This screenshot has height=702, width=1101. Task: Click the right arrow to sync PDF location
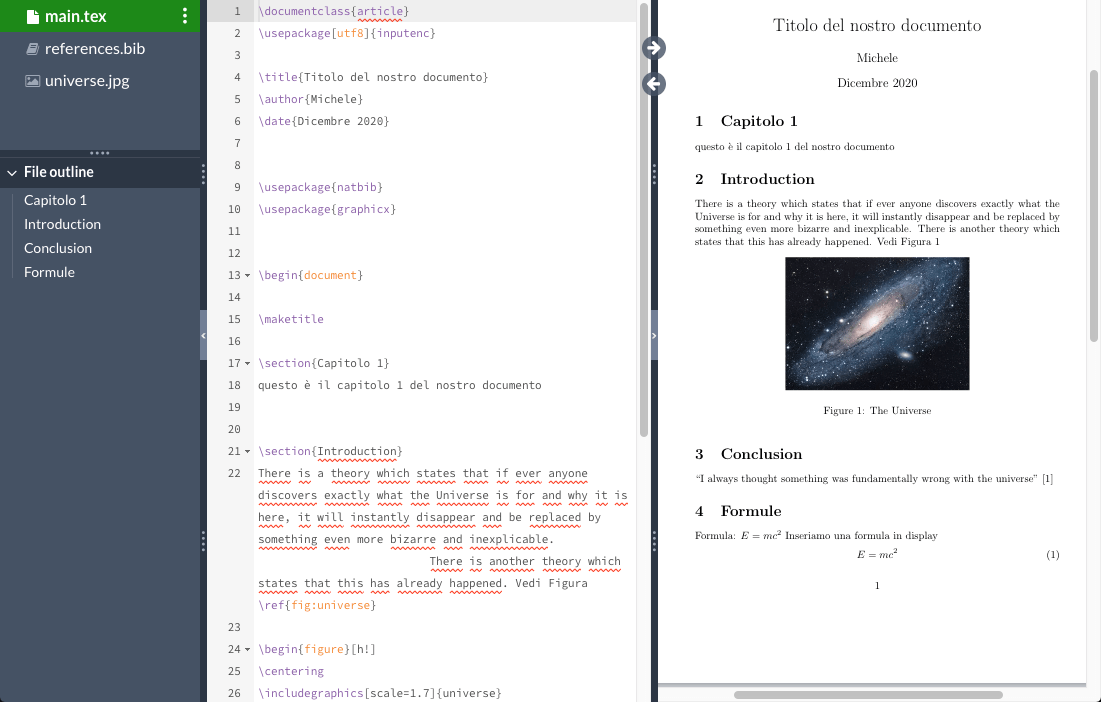click(x=653, y=47)
